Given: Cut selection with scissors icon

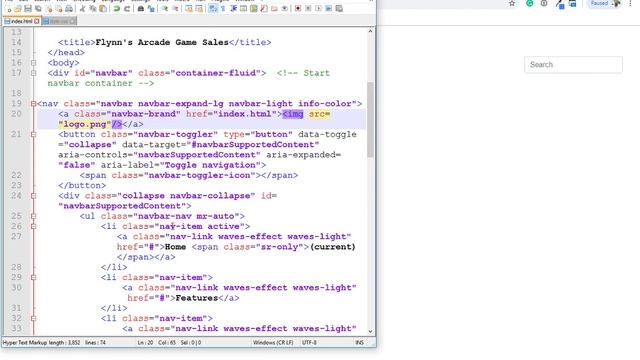Looking at the screenshot, I should coord(82,9).
